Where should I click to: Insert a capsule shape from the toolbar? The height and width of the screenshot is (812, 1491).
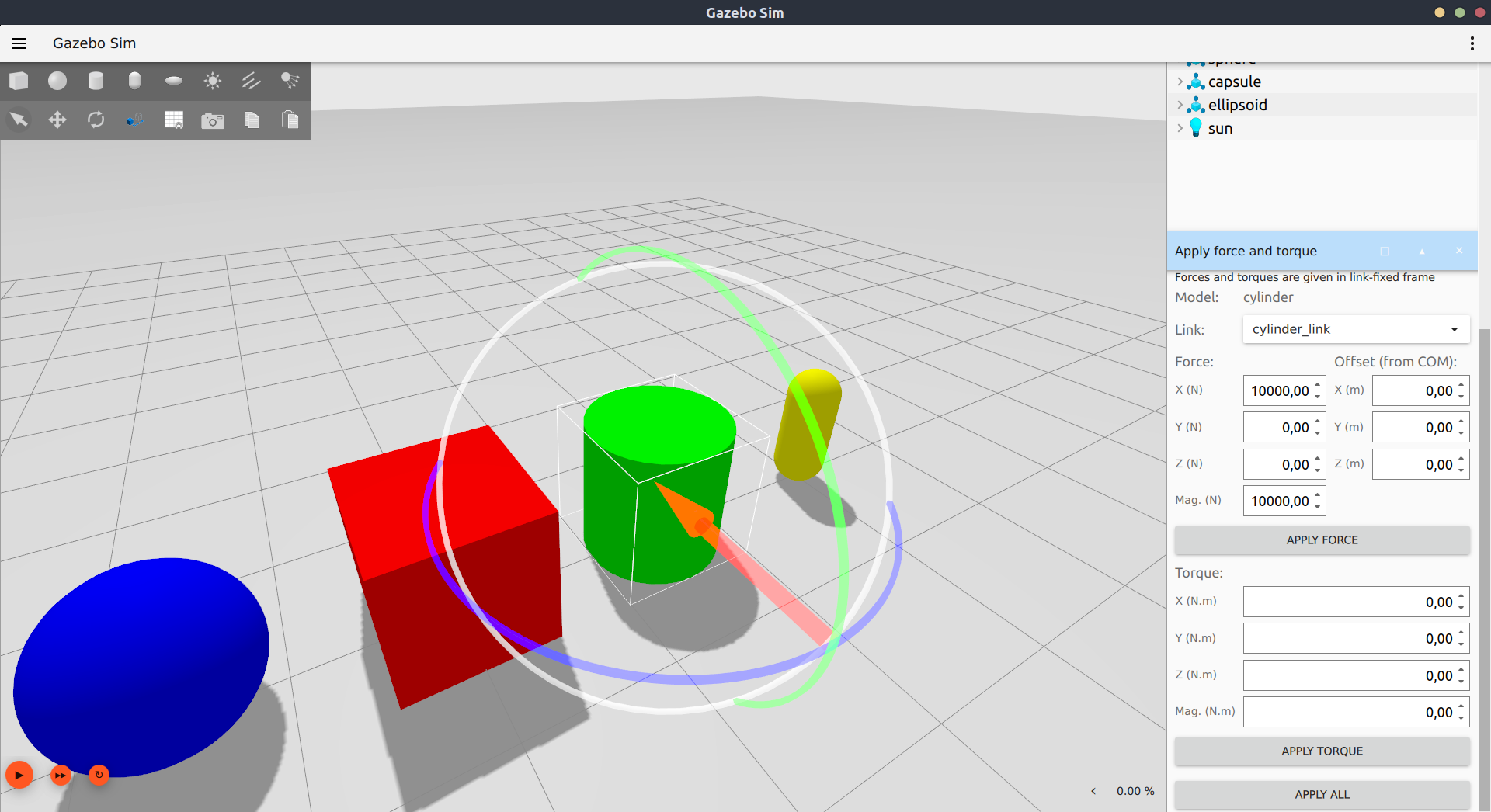point(134,81)
